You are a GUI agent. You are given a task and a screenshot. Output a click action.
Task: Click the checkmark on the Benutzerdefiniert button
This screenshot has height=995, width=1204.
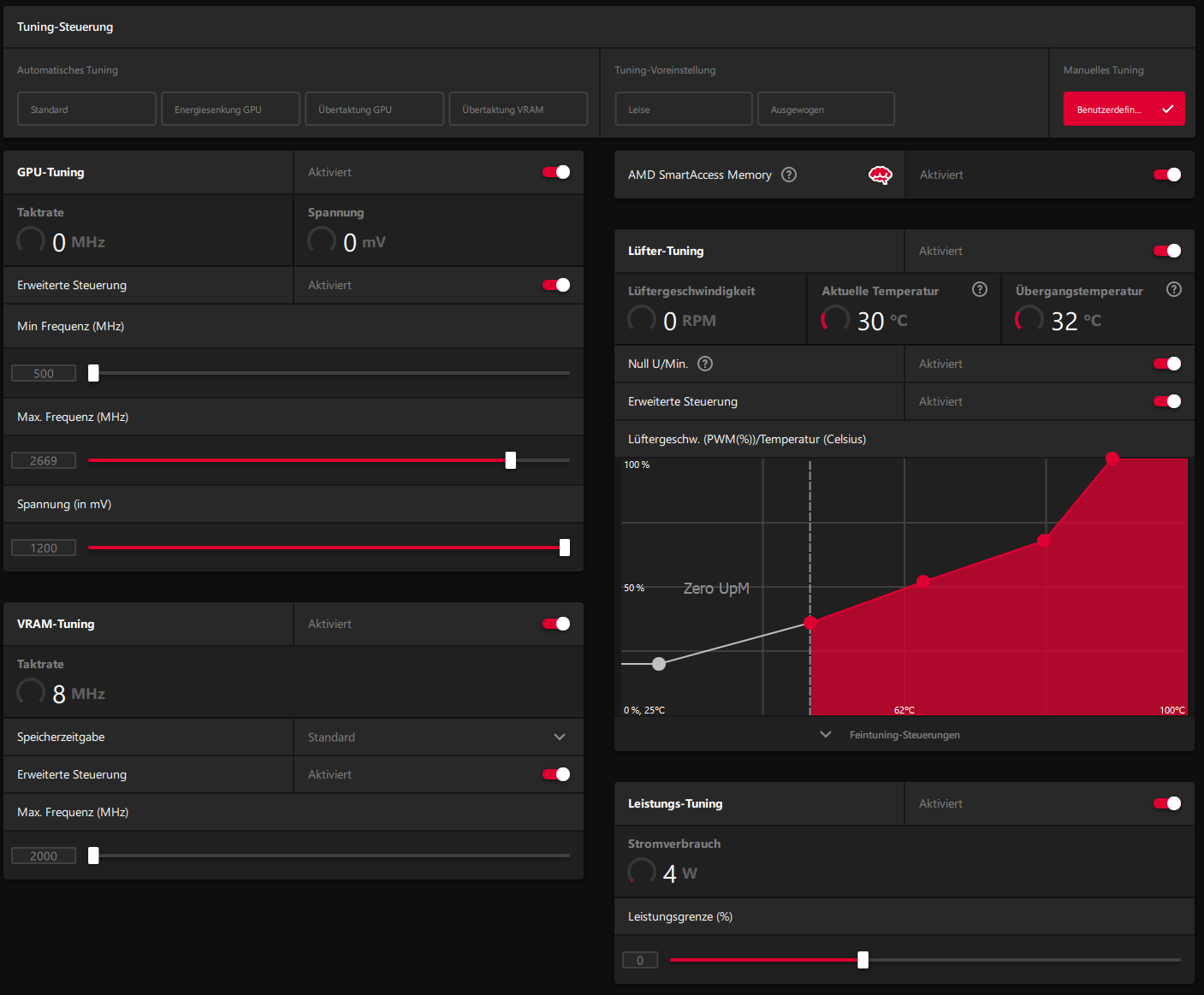click(1168, 109)
